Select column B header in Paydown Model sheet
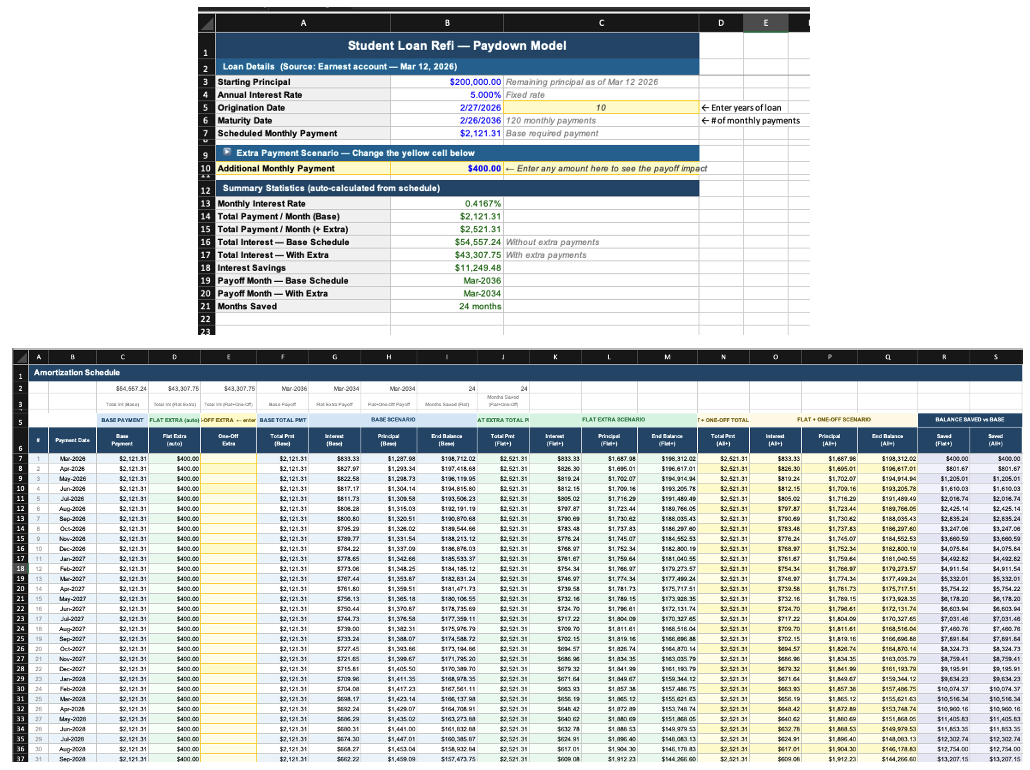1030x770 pixels. pyautogui.click(x=447, y=23)
